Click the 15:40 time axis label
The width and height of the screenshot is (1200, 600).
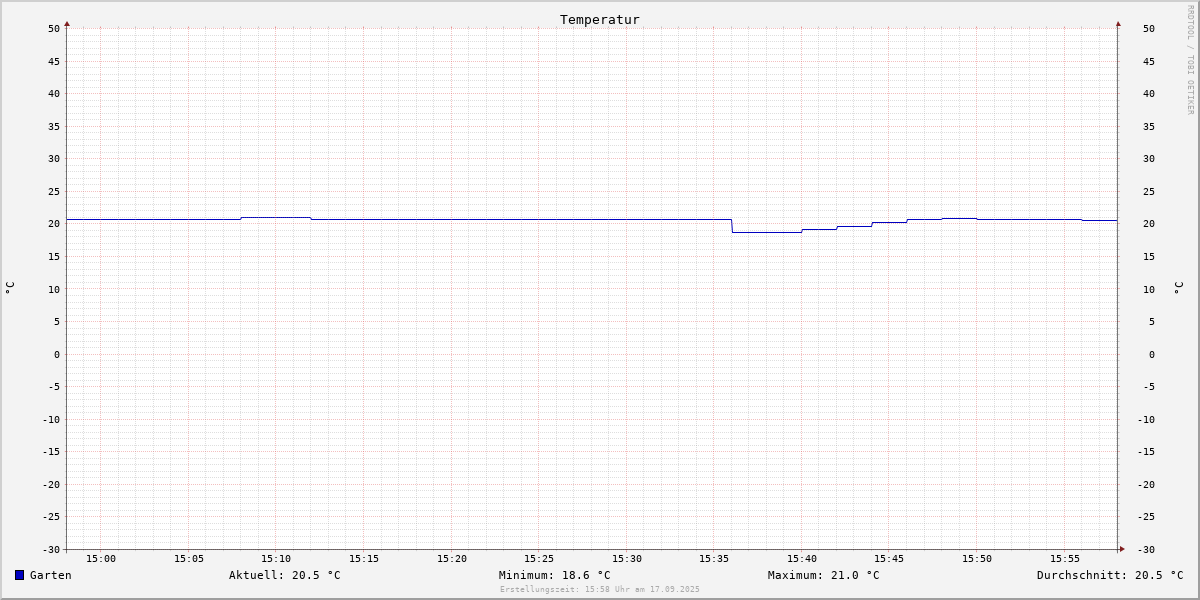(802, 558)
